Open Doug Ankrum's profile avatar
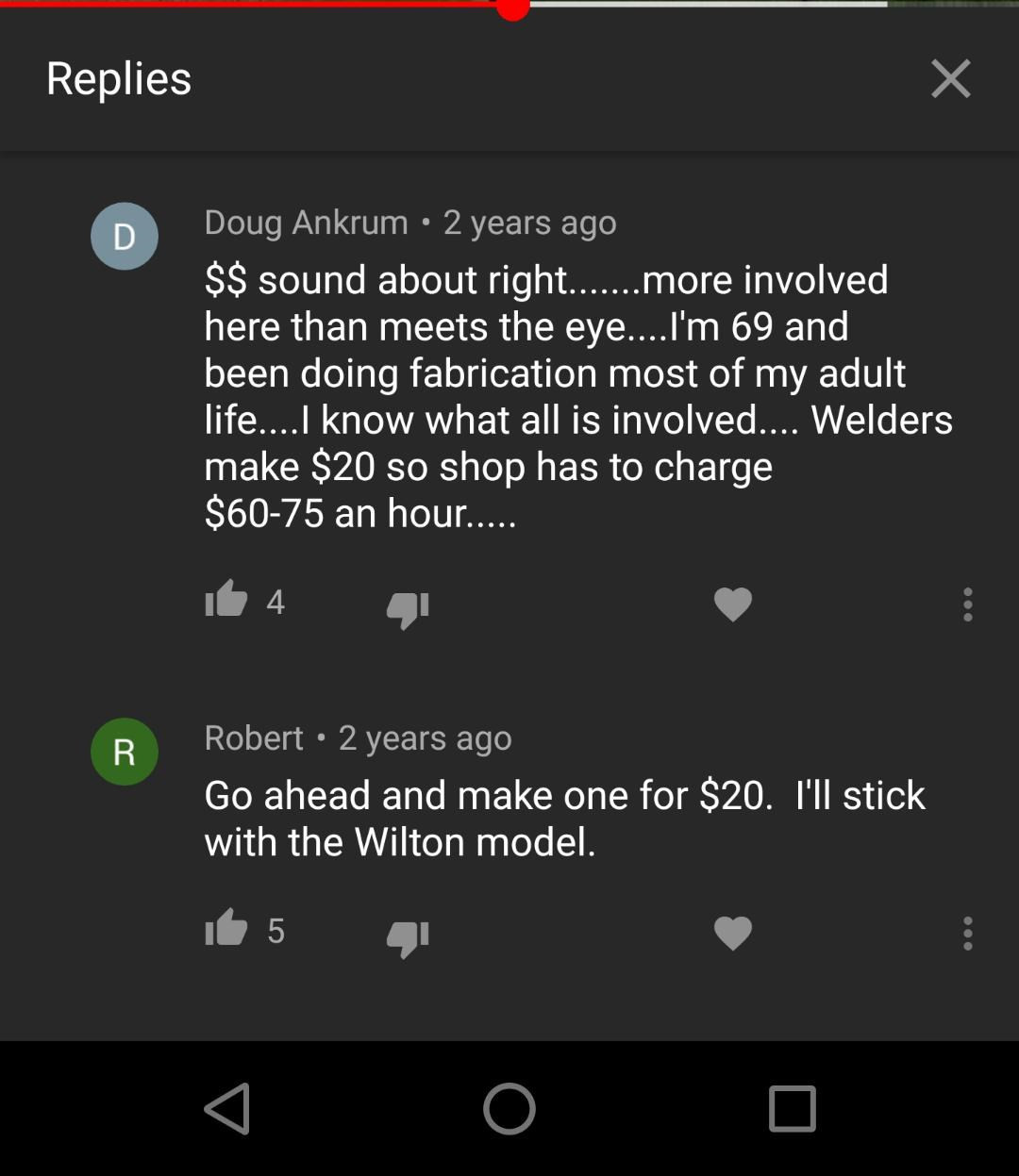The image size is (1019, 1176). click(x=125, y=236)
